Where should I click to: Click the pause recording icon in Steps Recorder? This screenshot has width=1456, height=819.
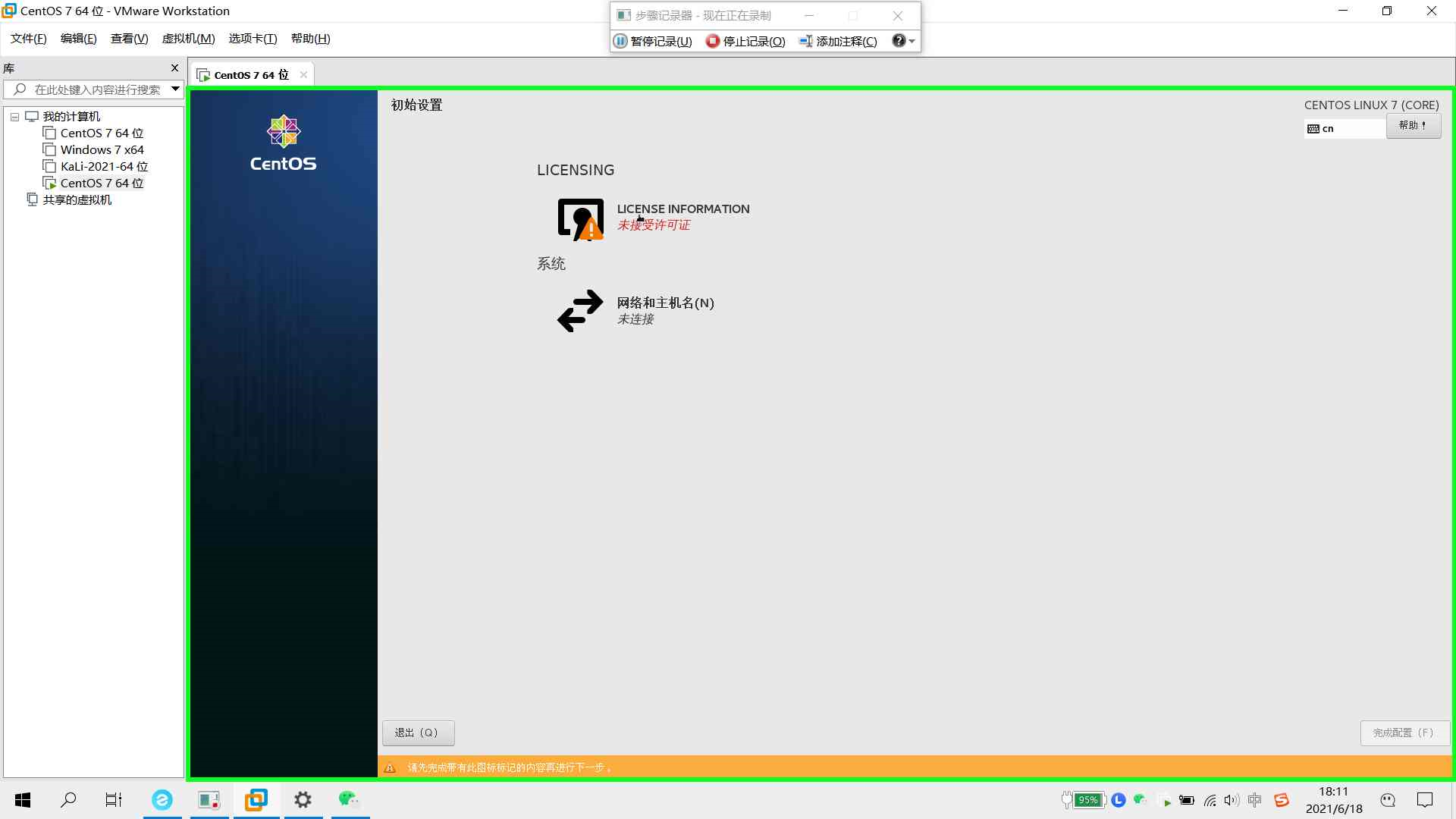tap(620, 41)
